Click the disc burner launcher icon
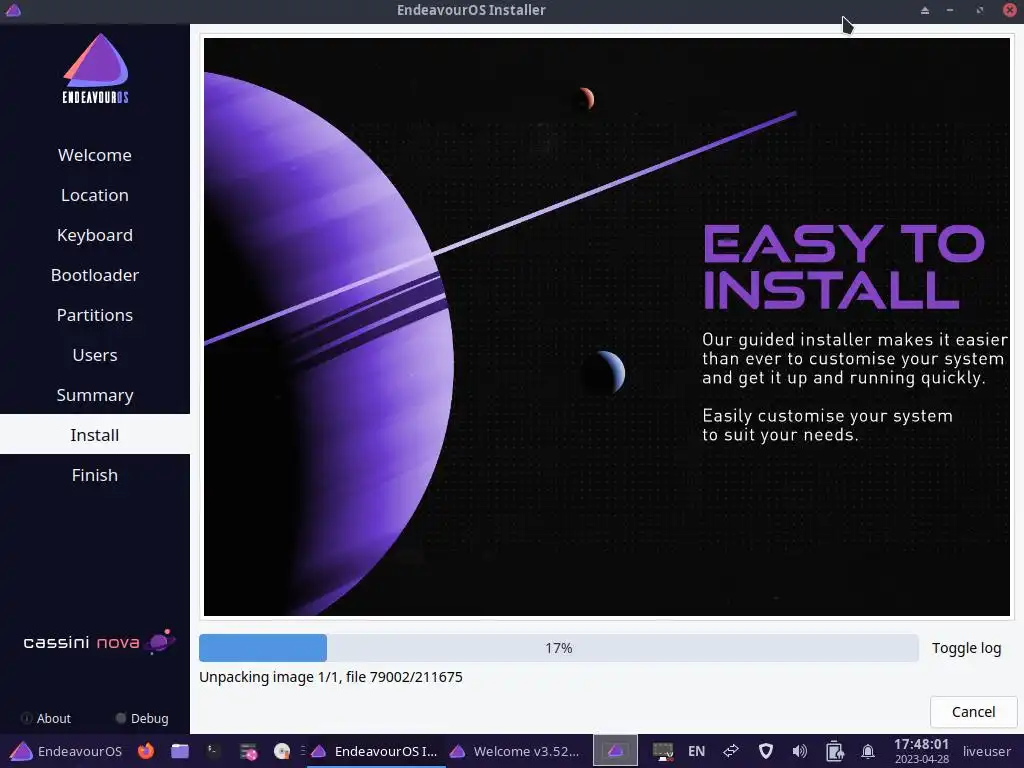This screenshot has width=1024, height=768. coord(281,752)
